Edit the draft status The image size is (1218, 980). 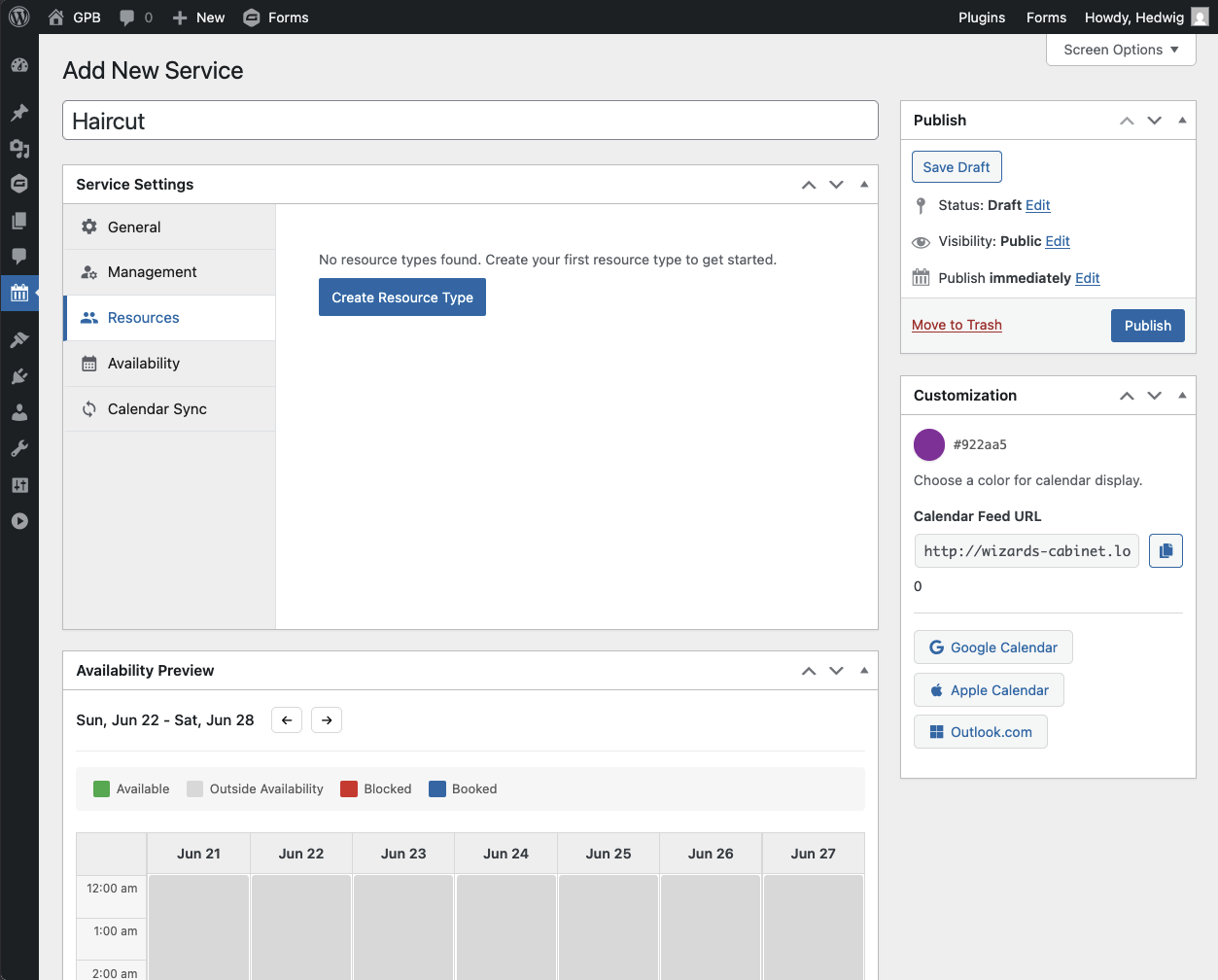(x=1038, y=205)
